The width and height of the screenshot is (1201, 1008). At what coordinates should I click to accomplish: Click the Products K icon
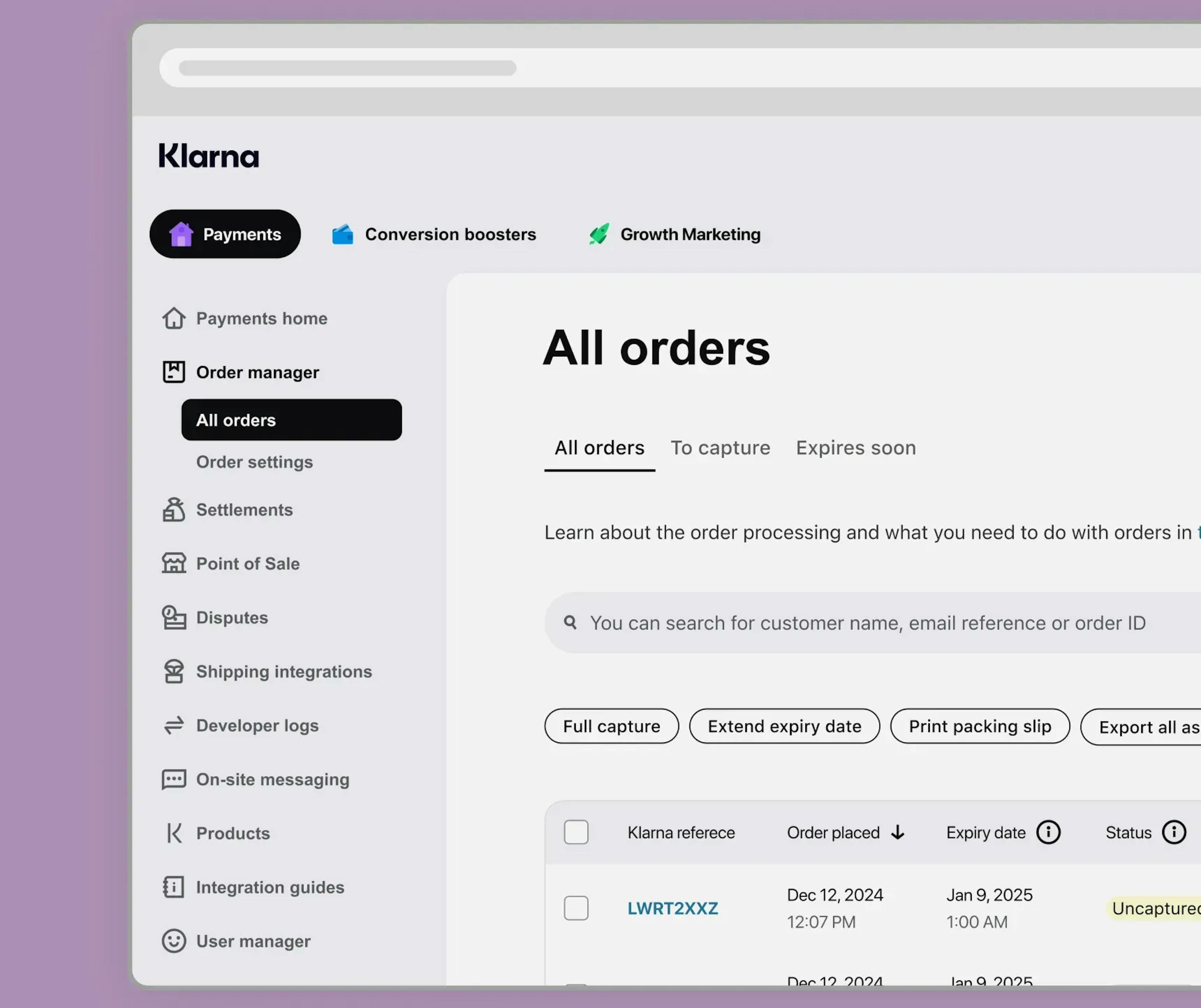click(x=175, y=833)
